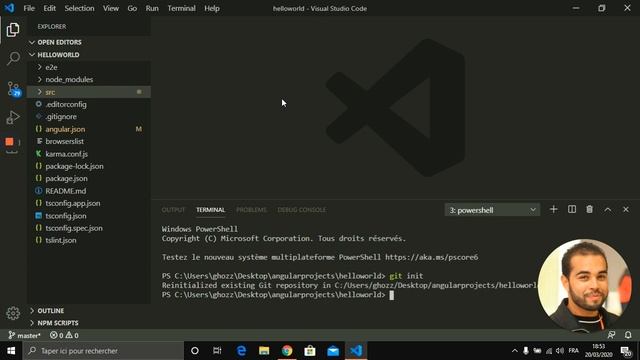
Task: Open tsconfig.app.json file
Action: (89, 203)
